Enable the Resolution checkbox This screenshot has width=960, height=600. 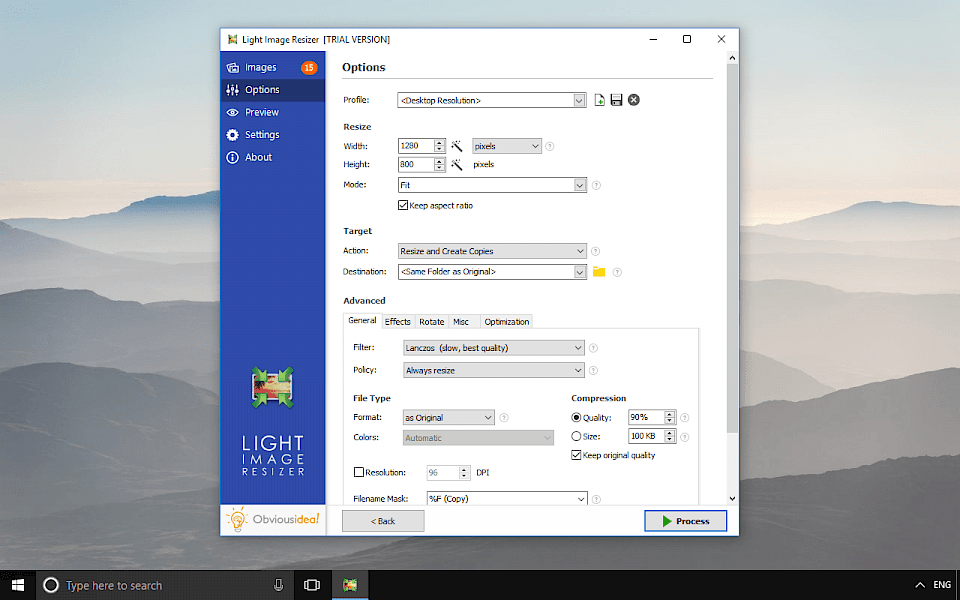[359, 472]
